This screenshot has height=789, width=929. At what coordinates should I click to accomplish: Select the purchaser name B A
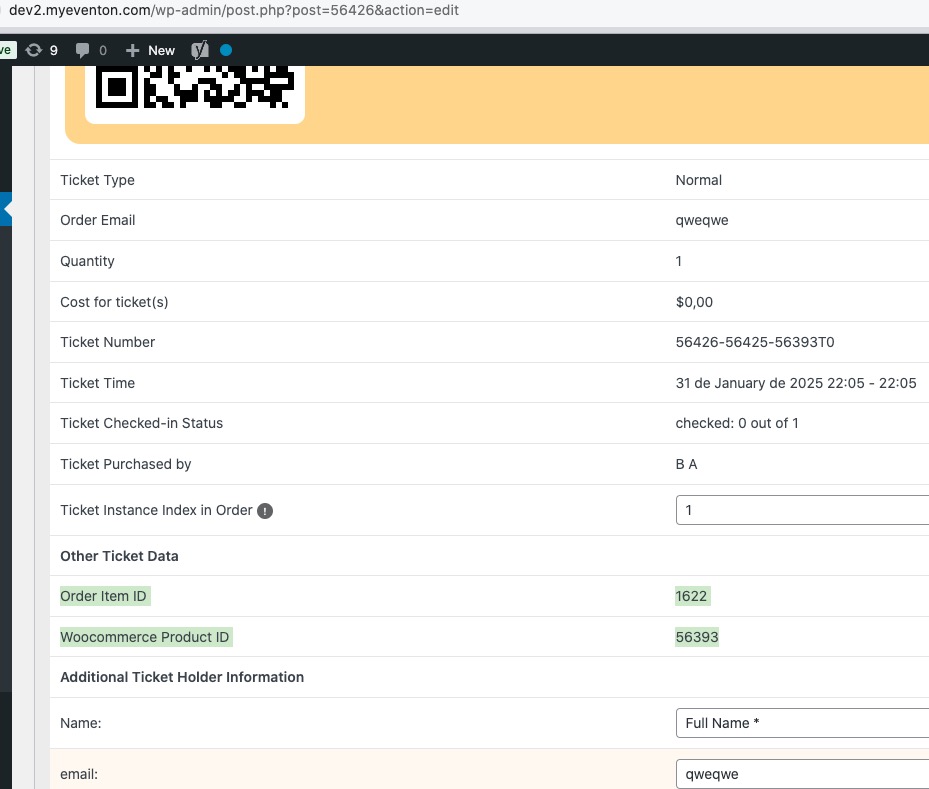click(687, 464)
